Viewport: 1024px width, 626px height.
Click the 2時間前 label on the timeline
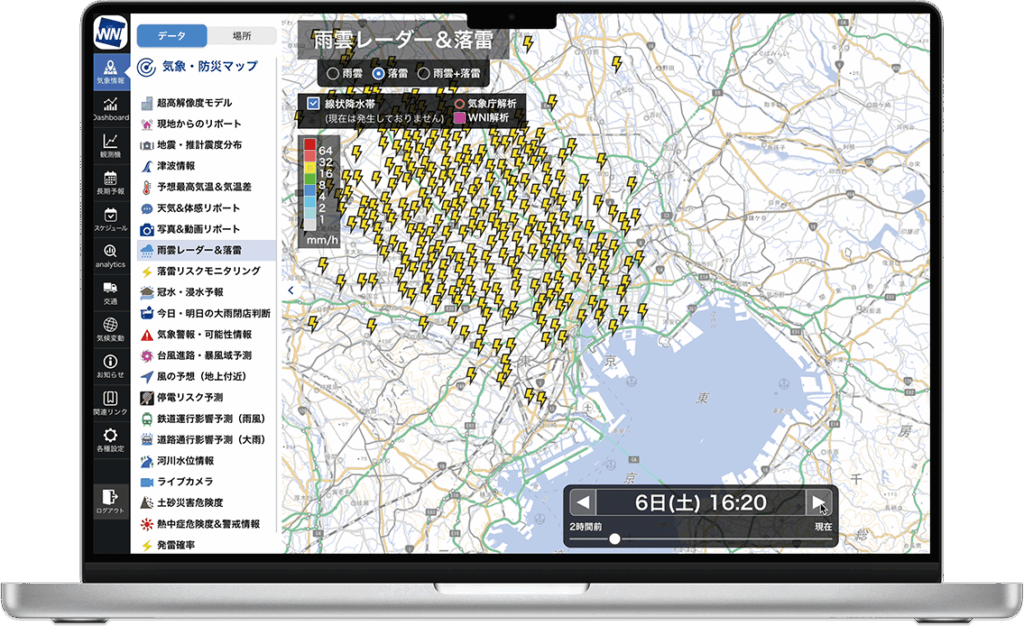click(586, 526)
